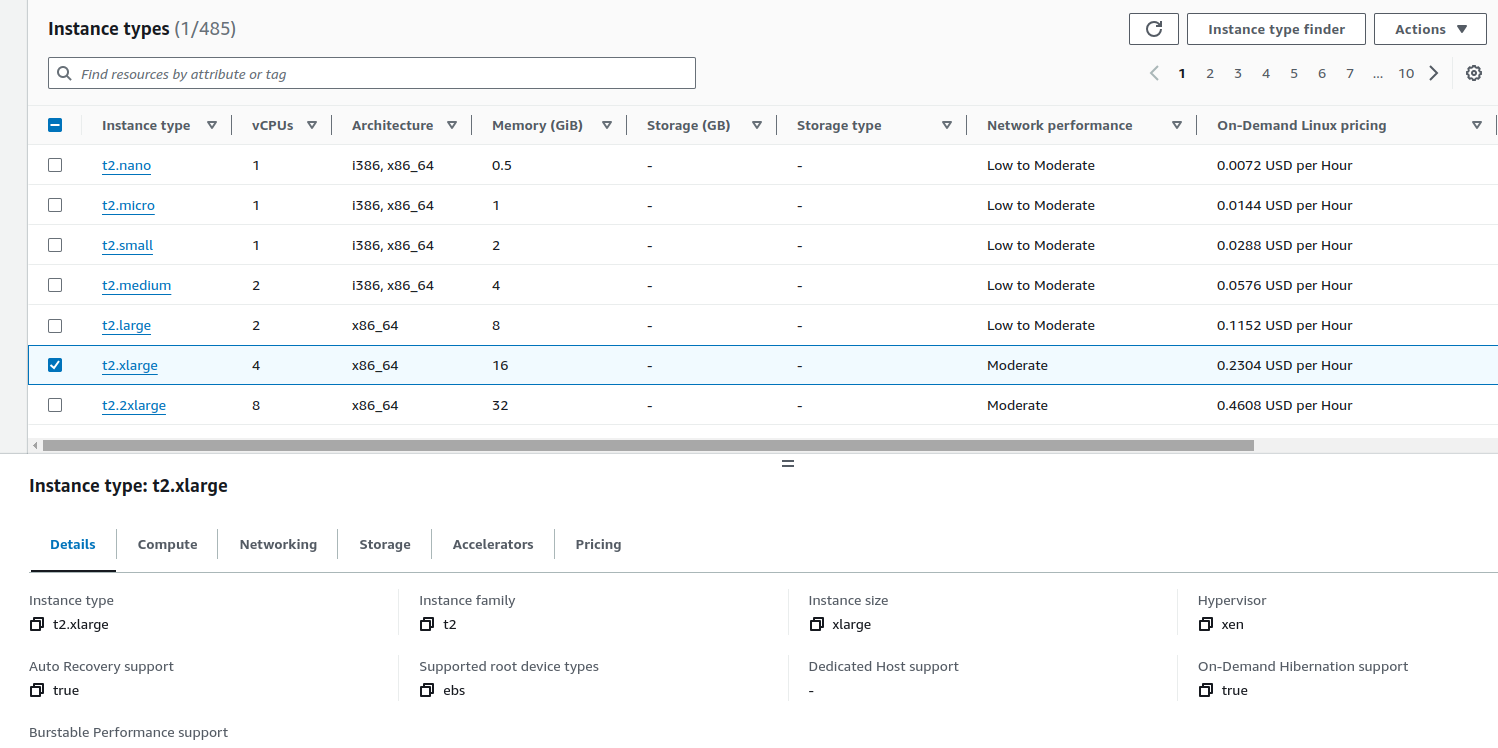1498x748 pixels.
Task: Switch to the Pricing tab
Action: [x=598, y=544]
